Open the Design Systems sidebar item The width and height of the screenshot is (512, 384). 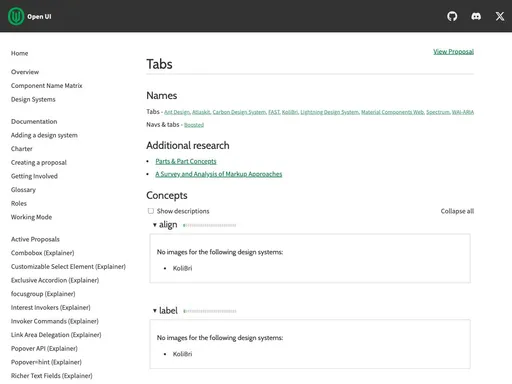pyautogui.click(x=33, y=99)
